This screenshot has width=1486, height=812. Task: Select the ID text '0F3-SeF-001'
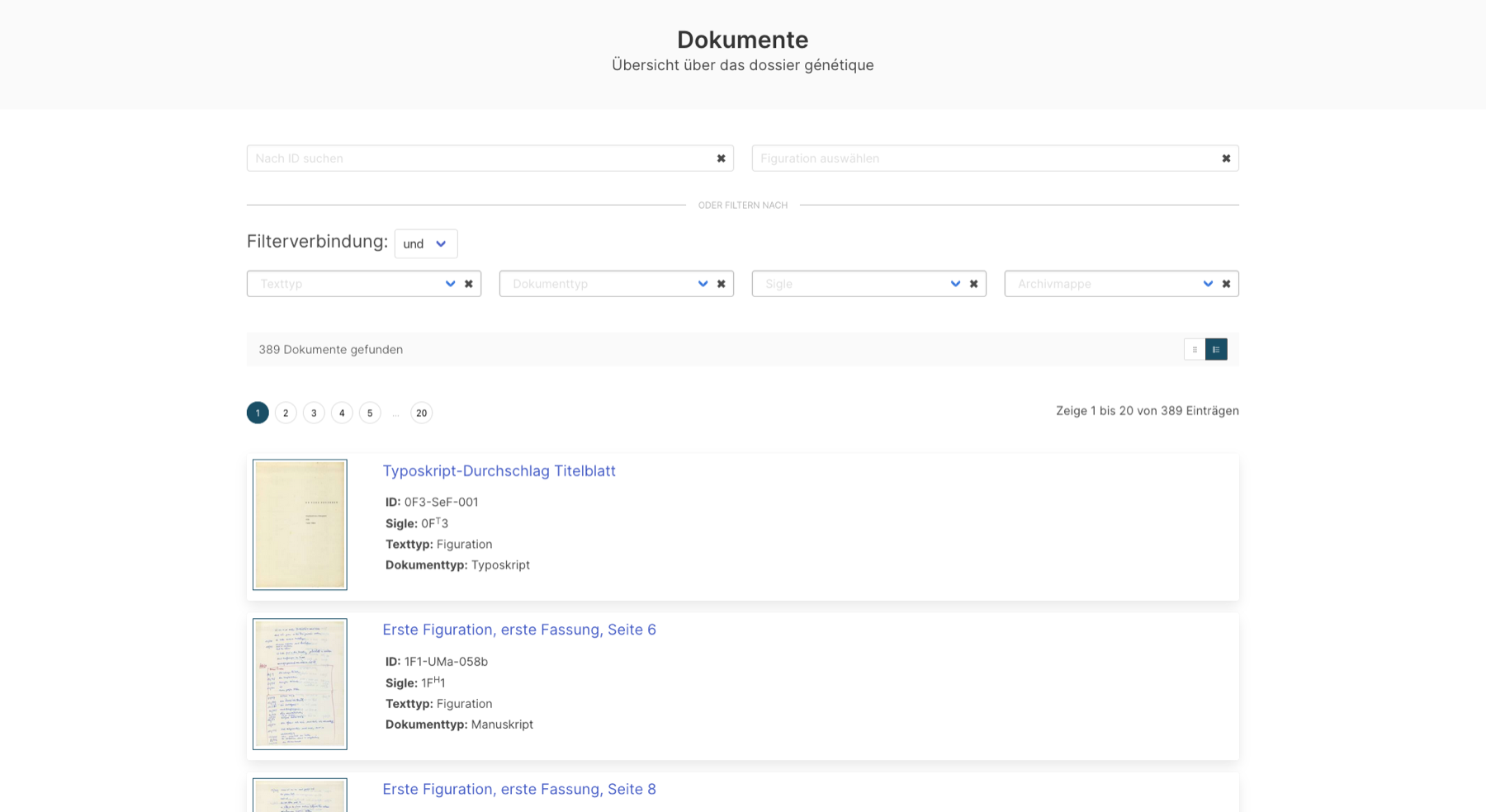(x=441, y=502)
